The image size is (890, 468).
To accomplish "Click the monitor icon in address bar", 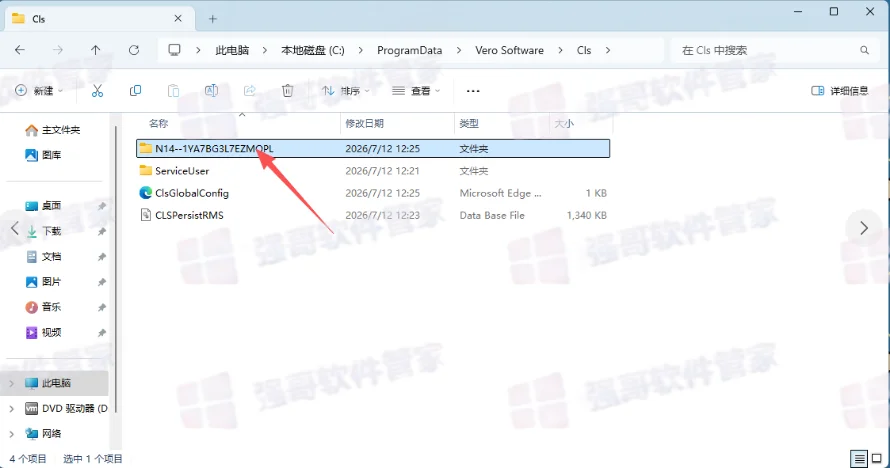I will point(174,50).
